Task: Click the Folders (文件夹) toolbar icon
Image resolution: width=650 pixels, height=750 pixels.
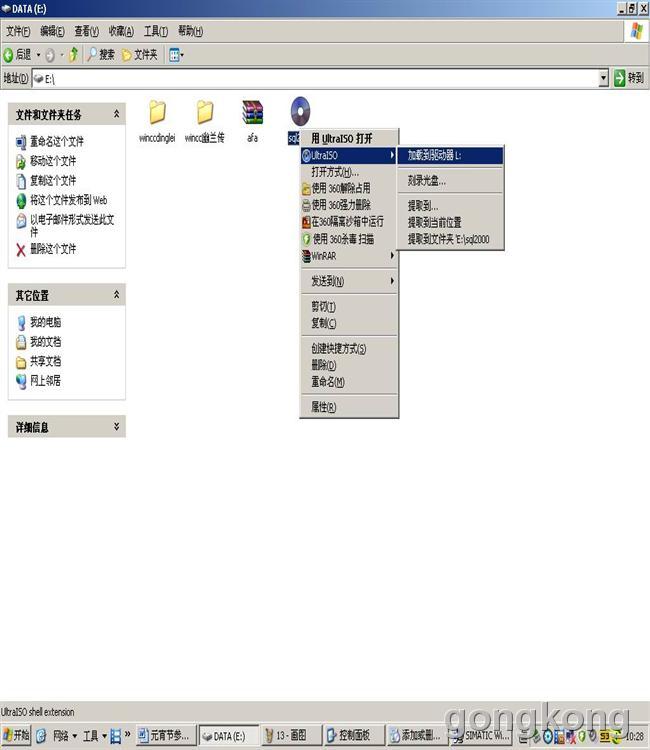Action: coord(139,54)
